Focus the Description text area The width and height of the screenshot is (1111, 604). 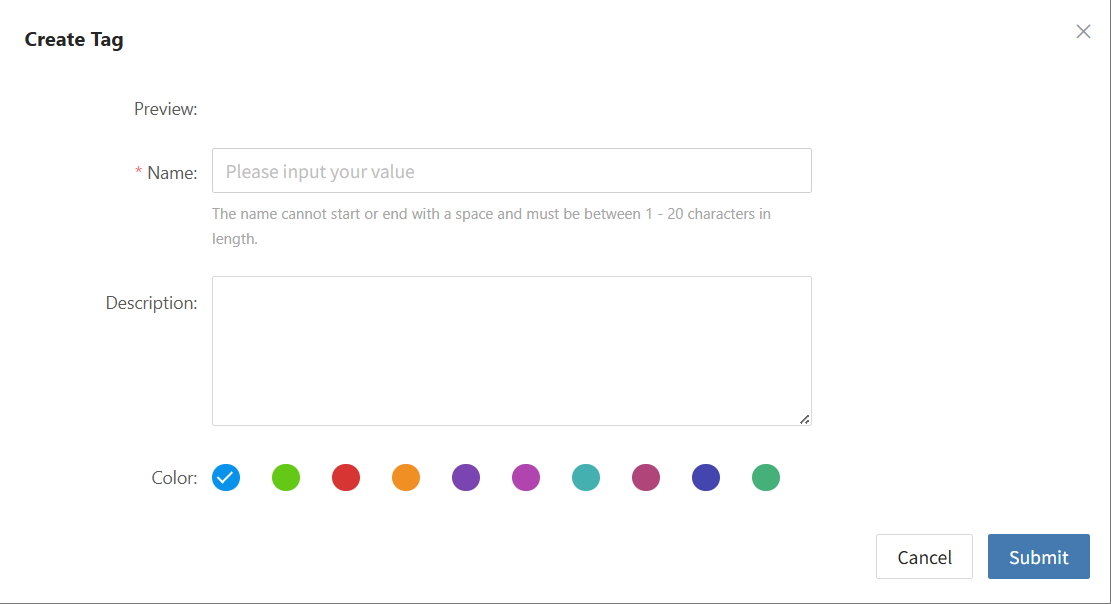[x=512, y=351]
